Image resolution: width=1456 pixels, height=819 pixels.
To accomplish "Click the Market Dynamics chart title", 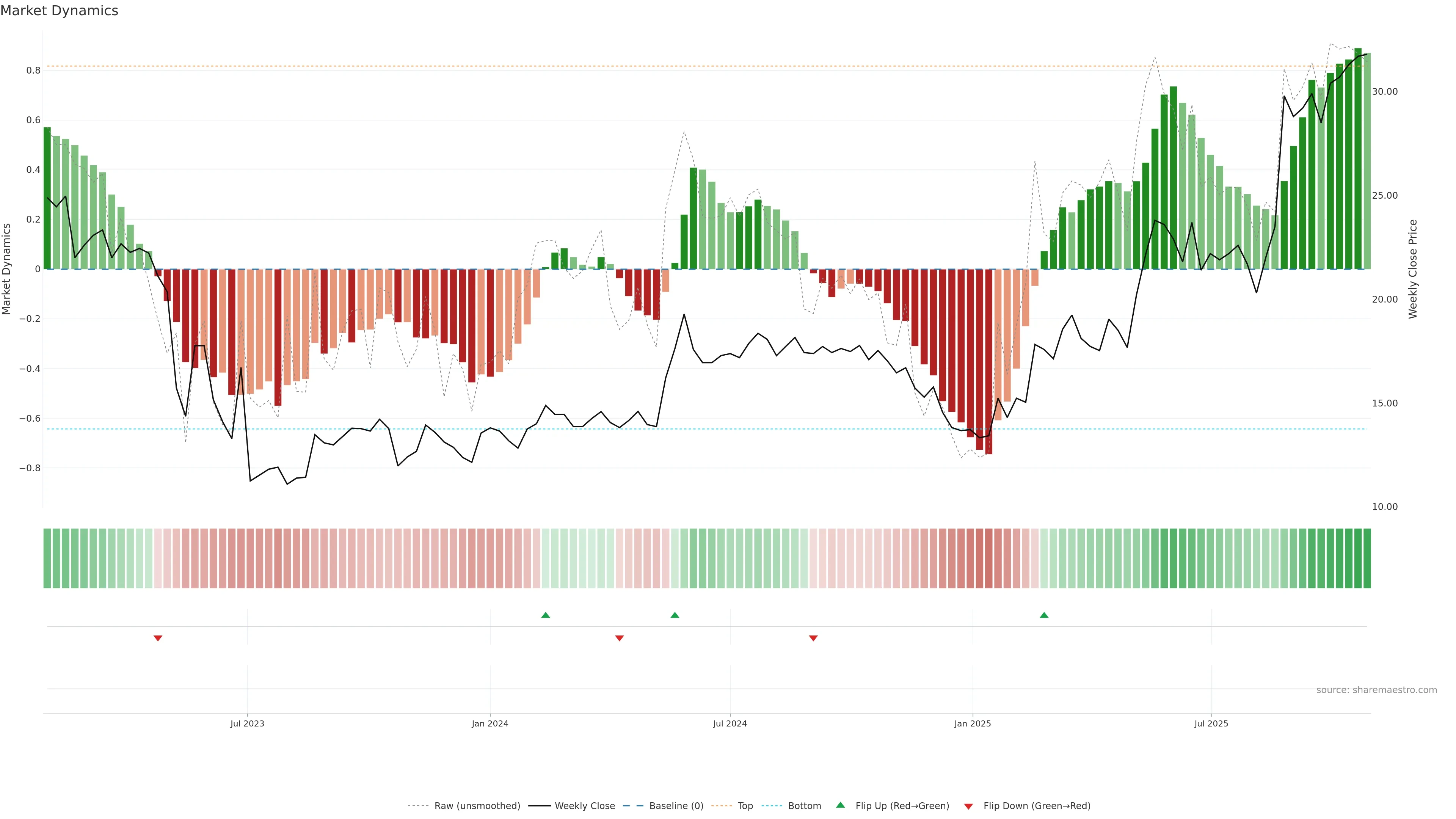I will [60, 11].
